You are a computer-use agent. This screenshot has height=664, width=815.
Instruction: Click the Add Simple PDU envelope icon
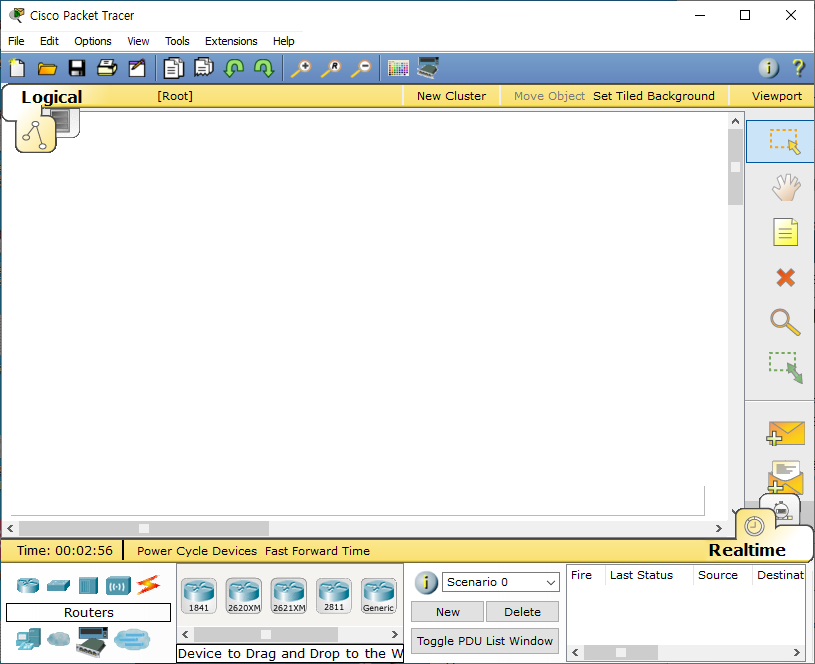pyautogui.click(x=785, y=433)
